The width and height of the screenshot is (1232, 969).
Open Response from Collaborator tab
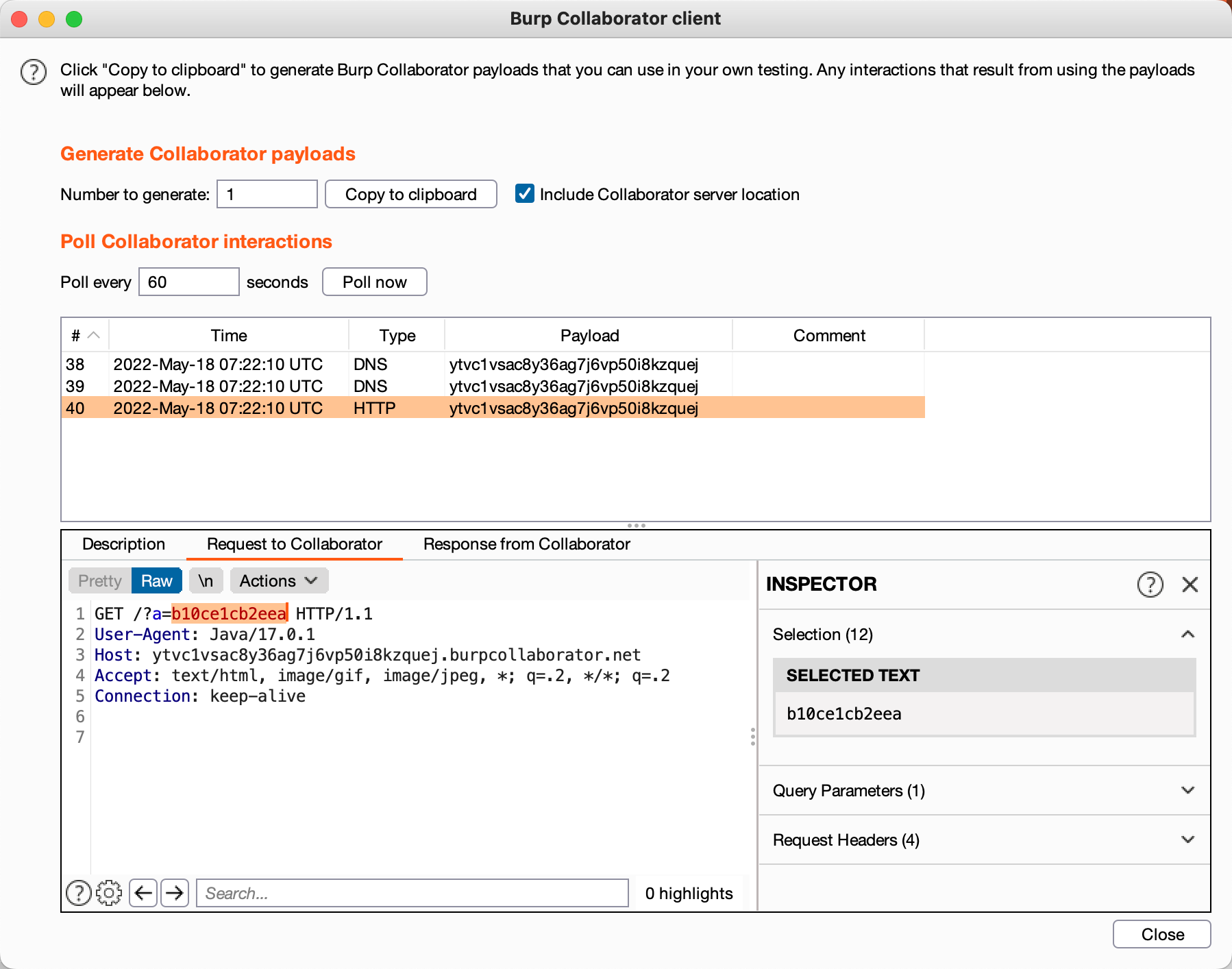coord(526,544)
